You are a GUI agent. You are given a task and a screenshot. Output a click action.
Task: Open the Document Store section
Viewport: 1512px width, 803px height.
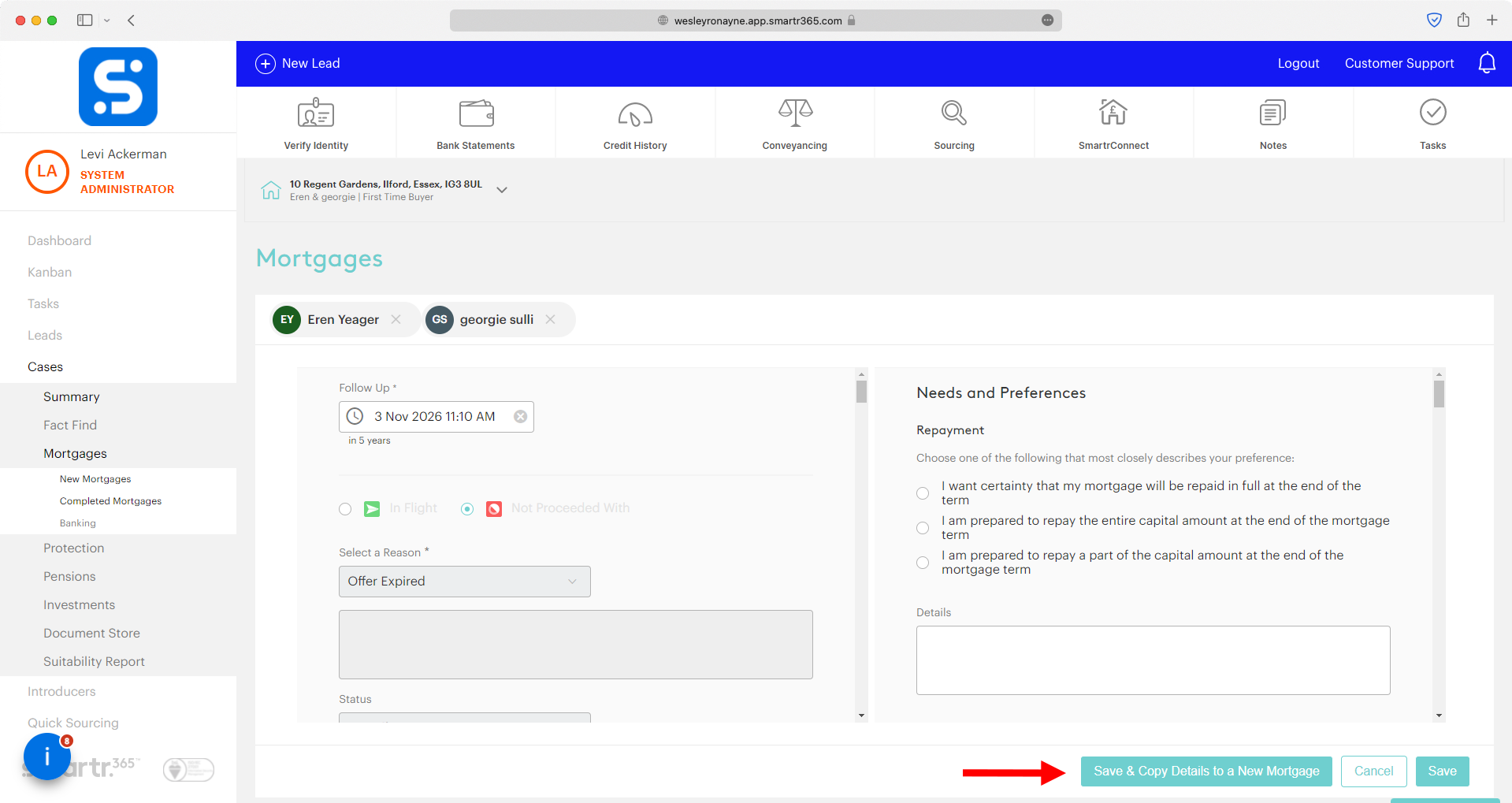(x=91, y=634)
